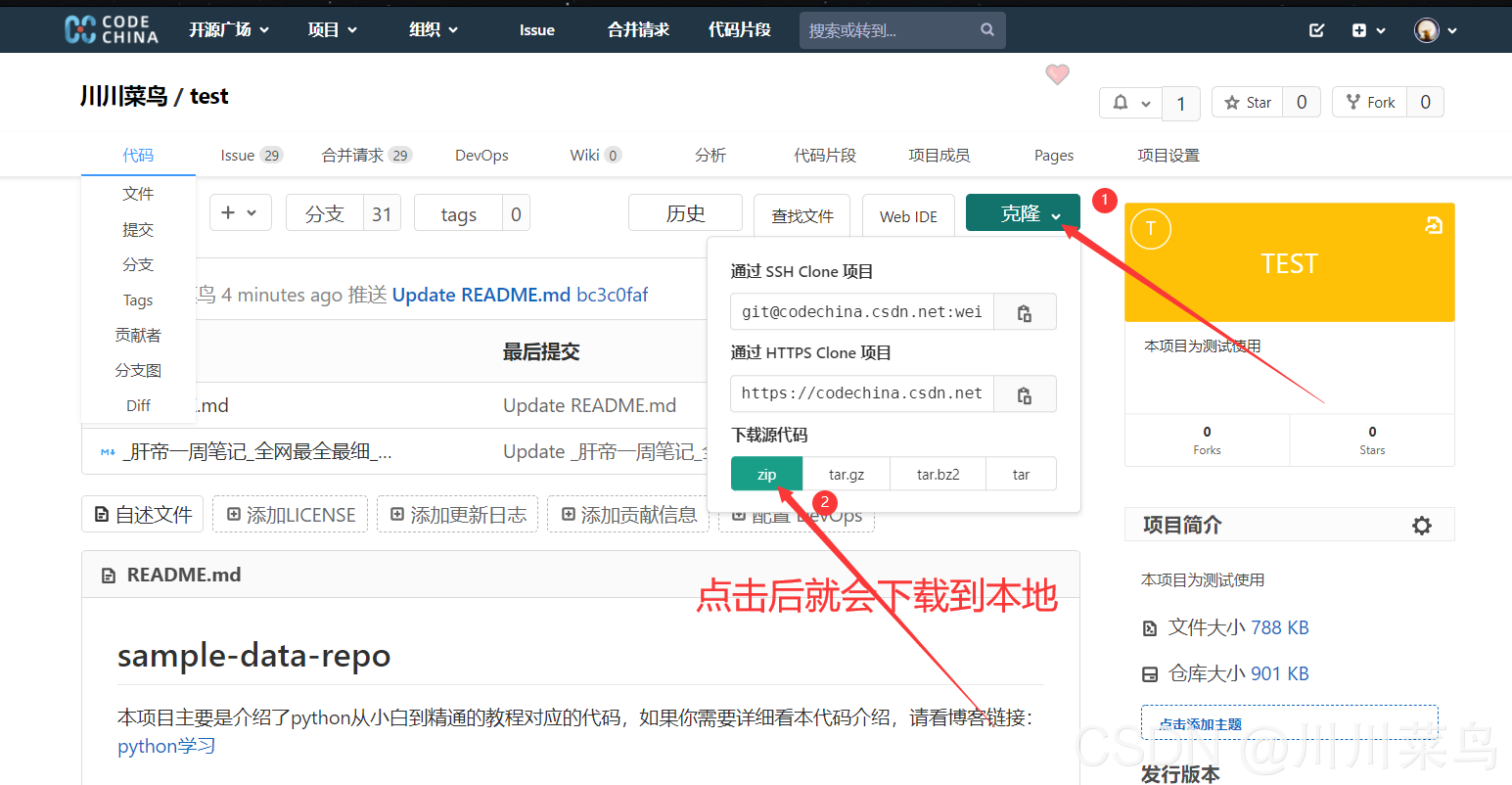Star this repository

(x=1248, y=103)
